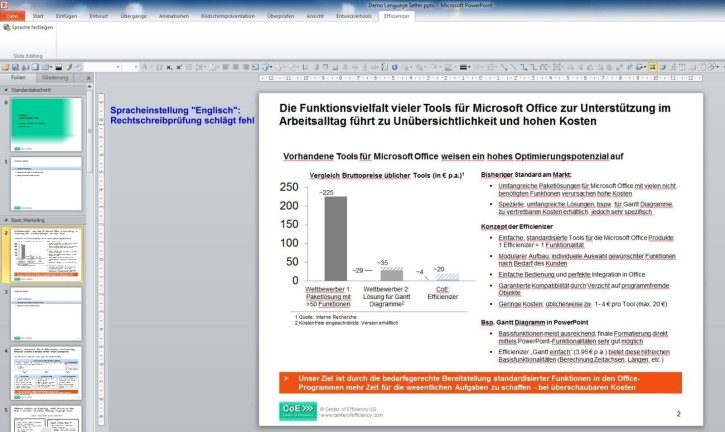The width and height of the screenshot is (725, 432).
Task: Open the font color dropdown arrow
Action: (x=151, y=67)
